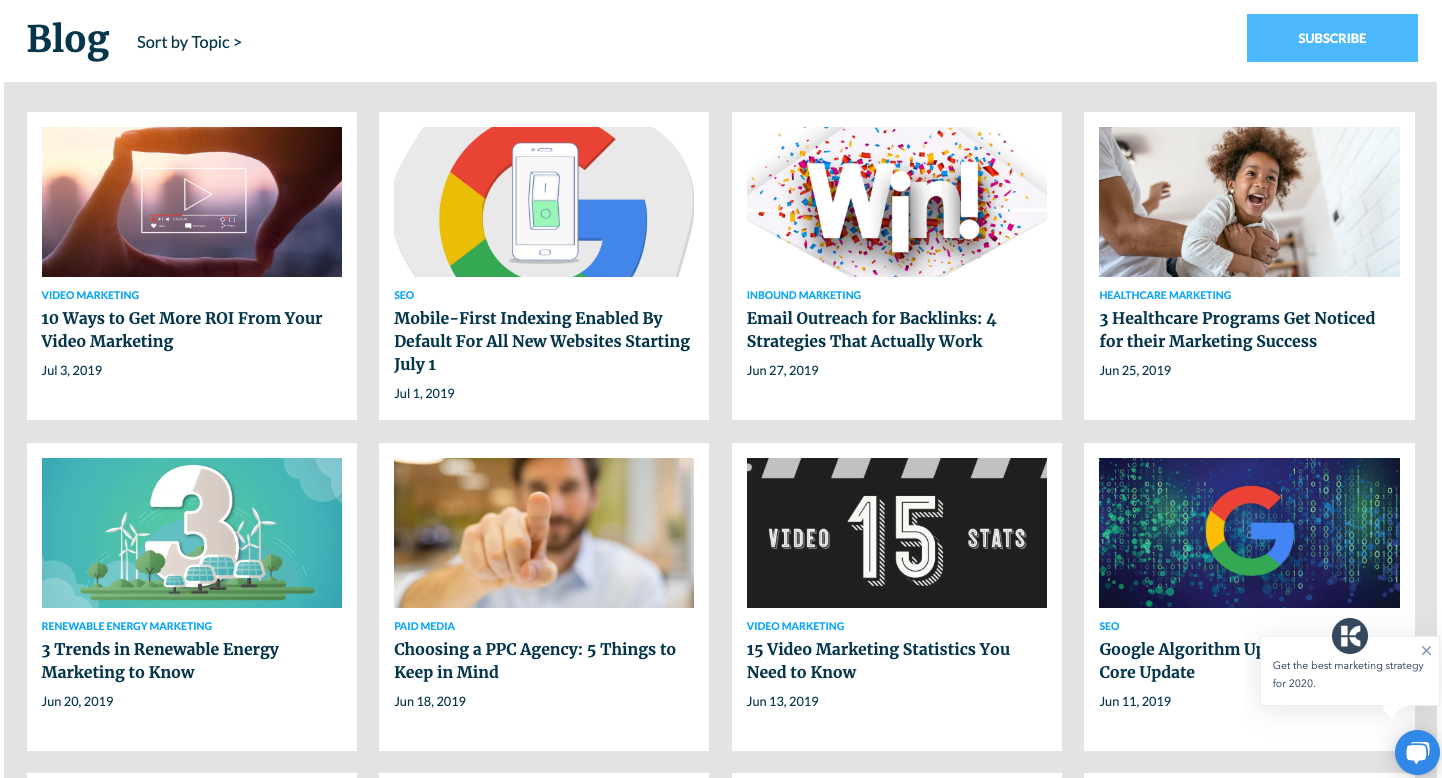Open Choosing a PPC Agency article
This screenshot has height=778, width=1442.
pos(535,661)
